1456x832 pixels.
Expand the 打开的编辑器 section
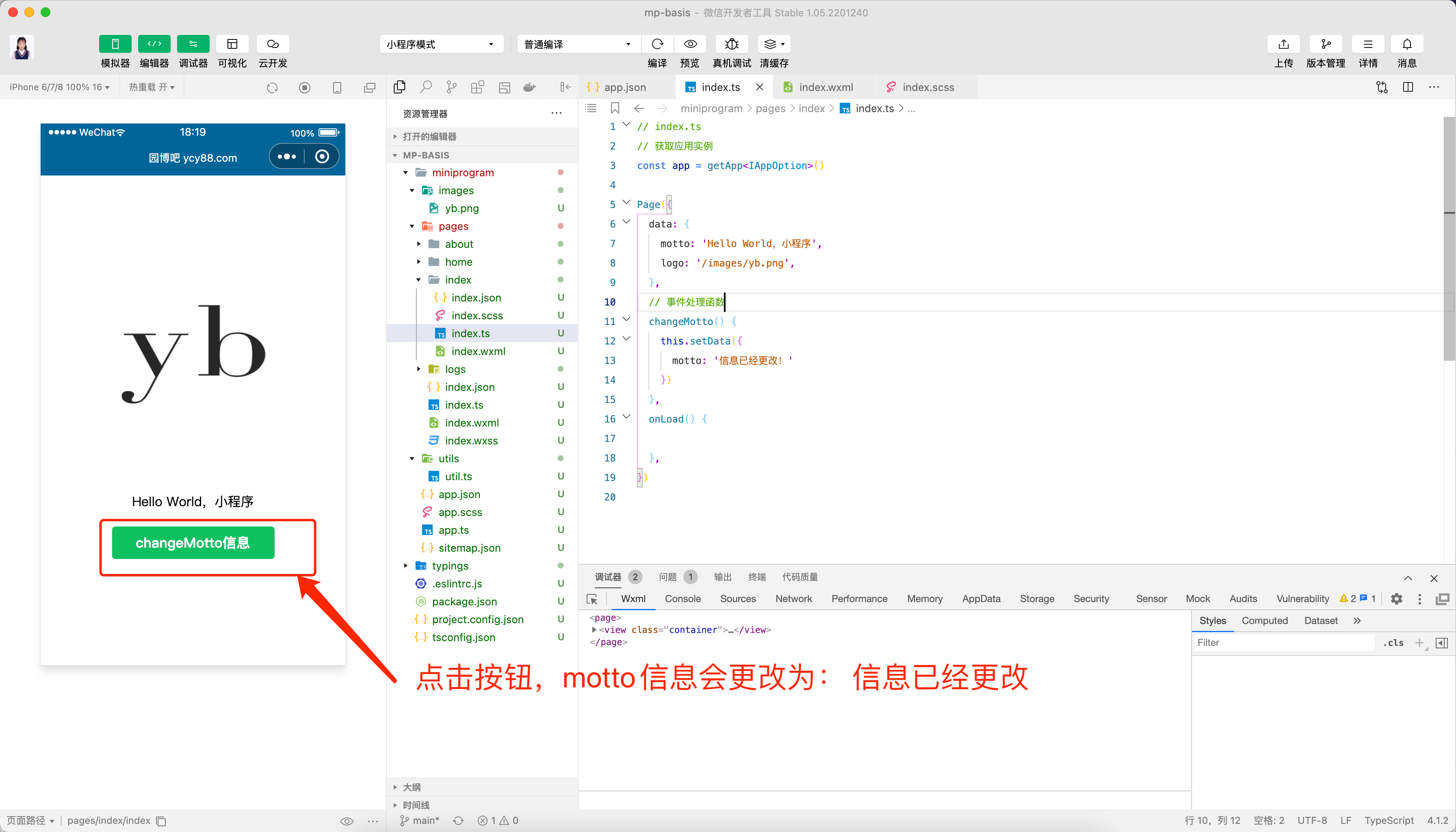click(x=482, y=136)
